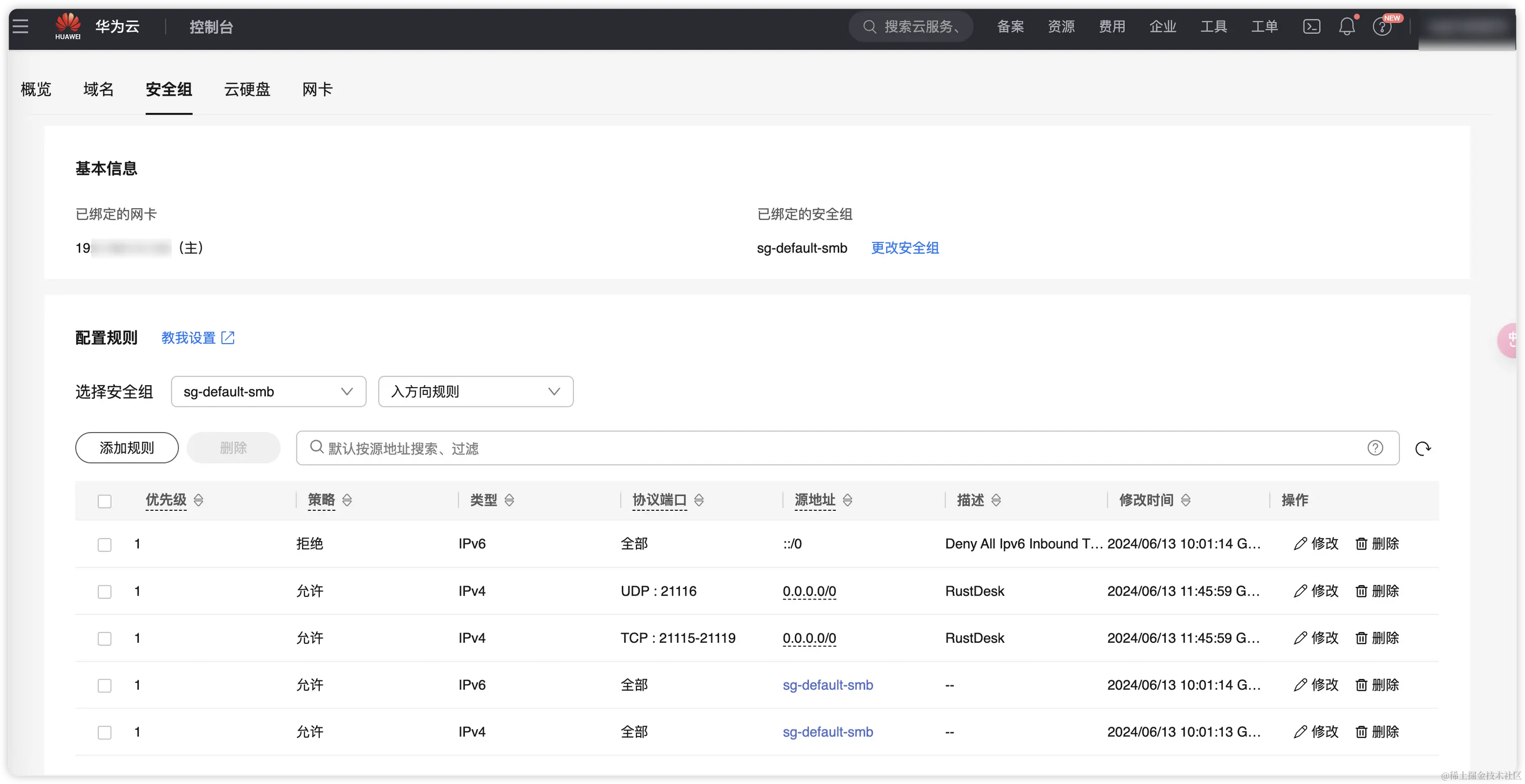Open the 资源 menu

pos(1061,27)
